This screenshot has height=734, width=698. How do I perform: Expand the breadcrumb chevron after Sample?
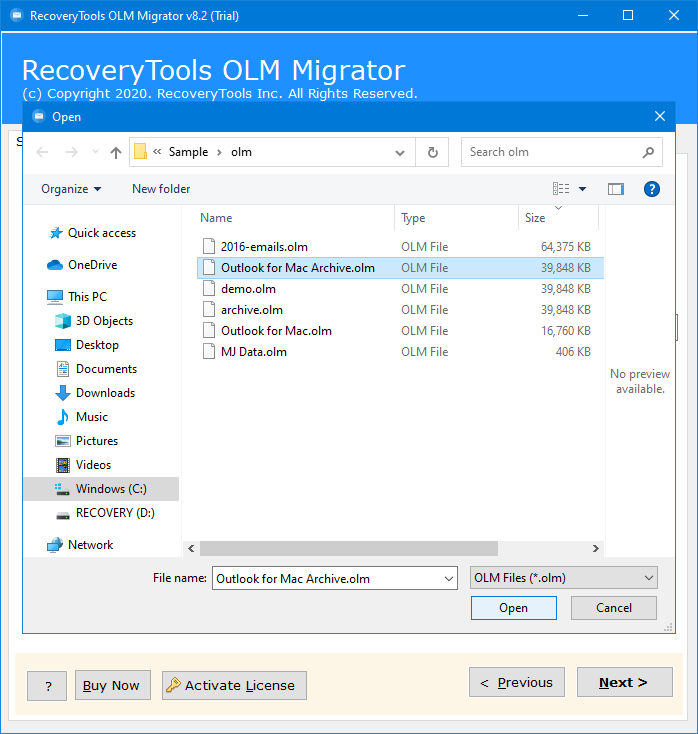219,153
